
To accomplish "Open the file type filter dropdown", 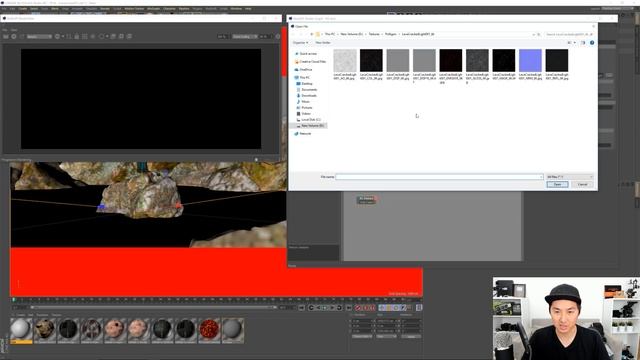I will [x=569, y=177].
